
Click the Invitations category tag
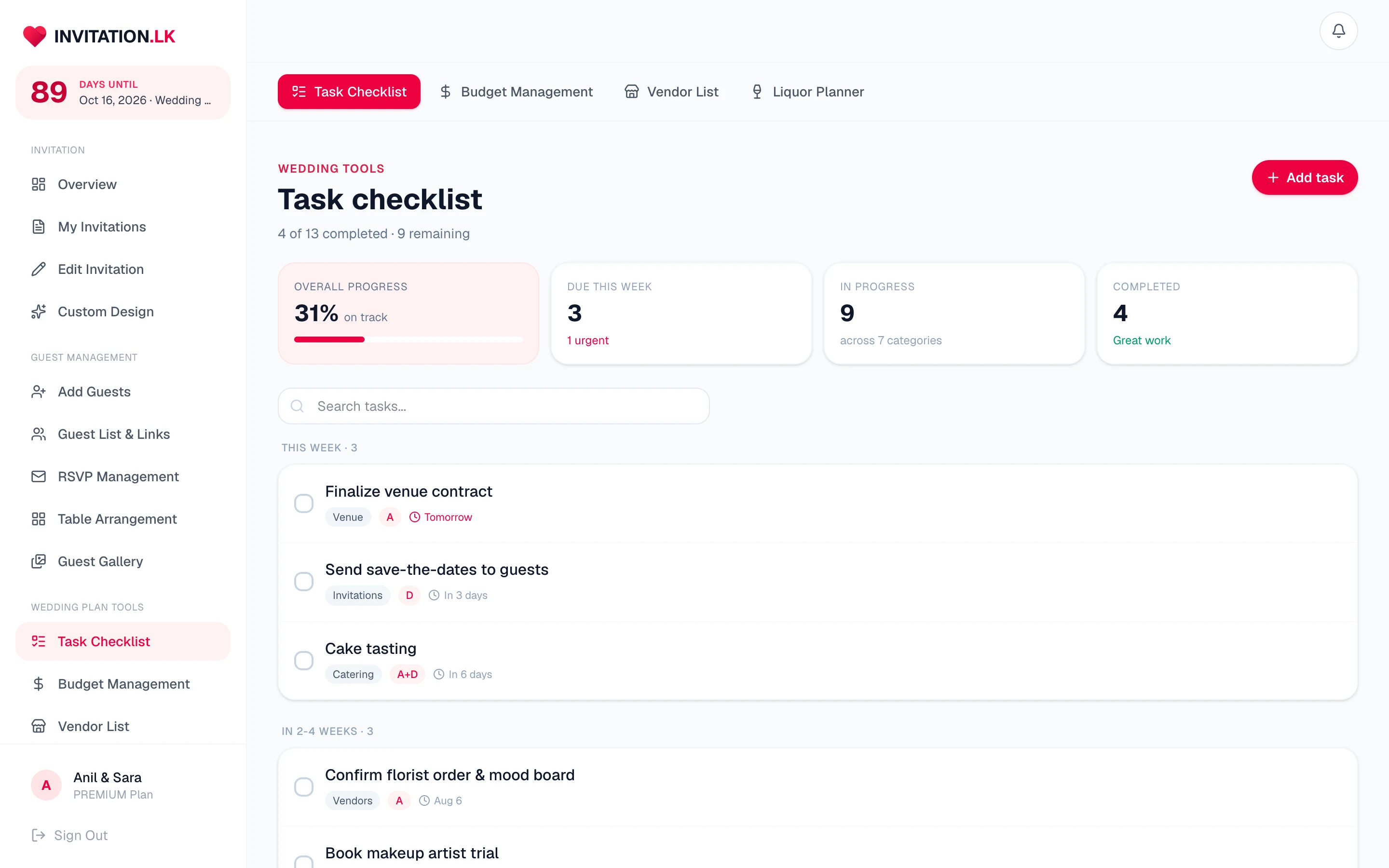click(x=357, y=596)
